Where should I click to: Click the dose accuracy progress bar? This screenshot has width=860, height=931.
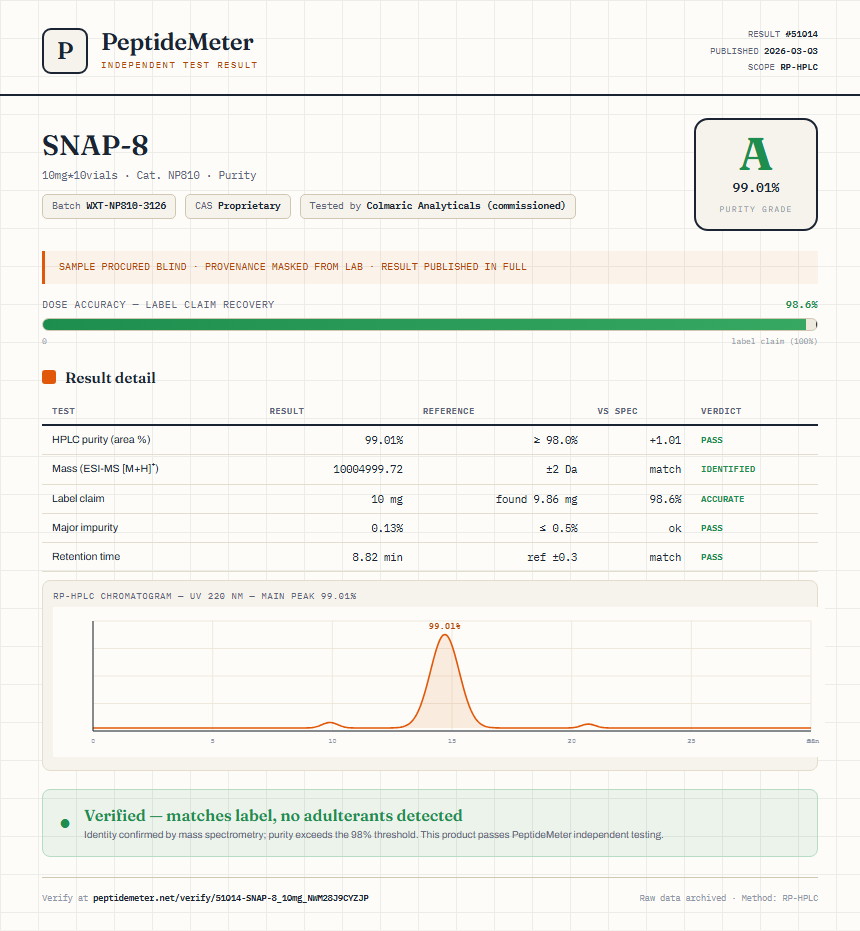[430, 324]
